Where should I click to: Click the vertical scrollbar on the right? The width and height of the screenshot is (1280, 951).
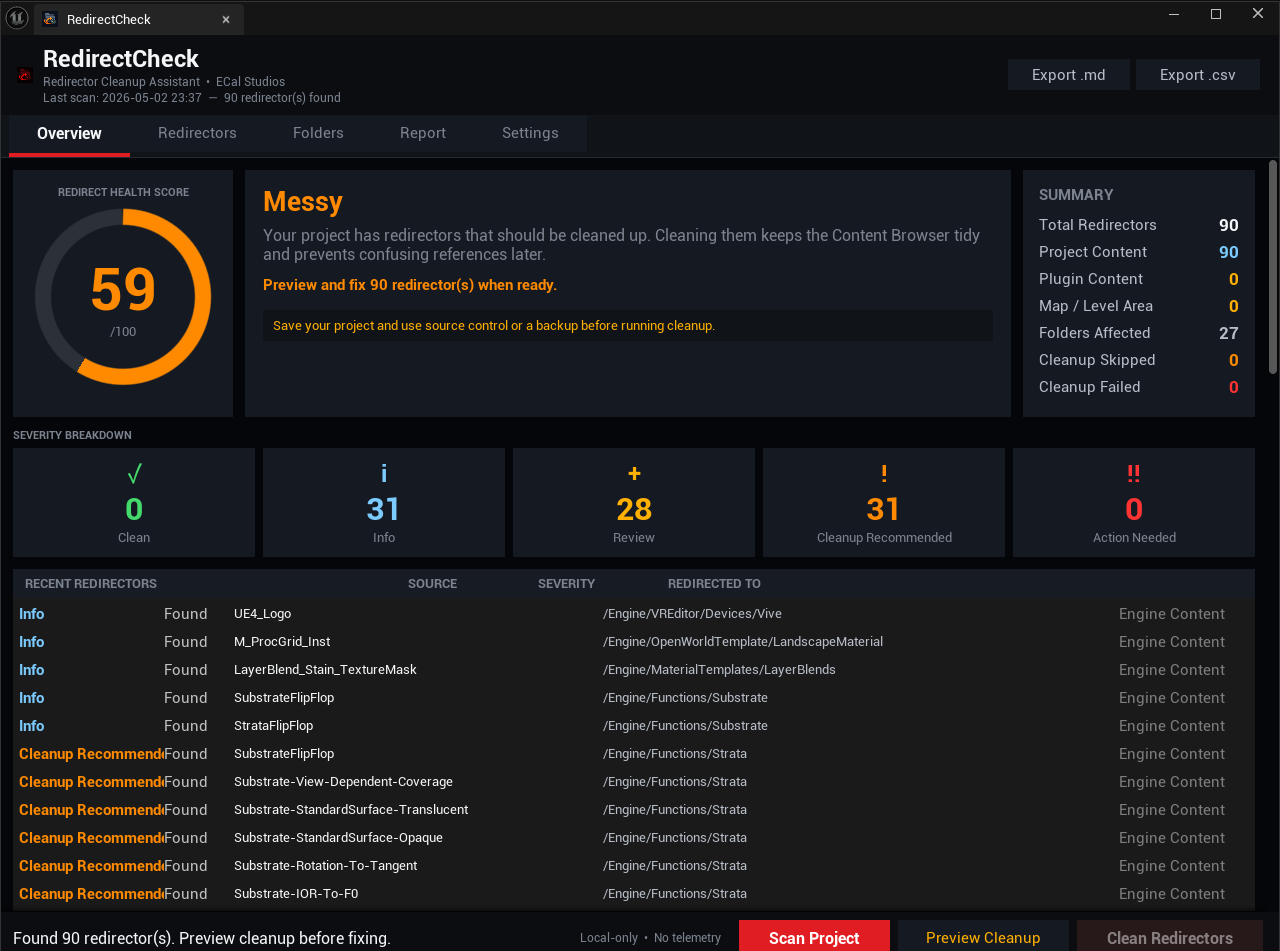(x=1272, y=267)
